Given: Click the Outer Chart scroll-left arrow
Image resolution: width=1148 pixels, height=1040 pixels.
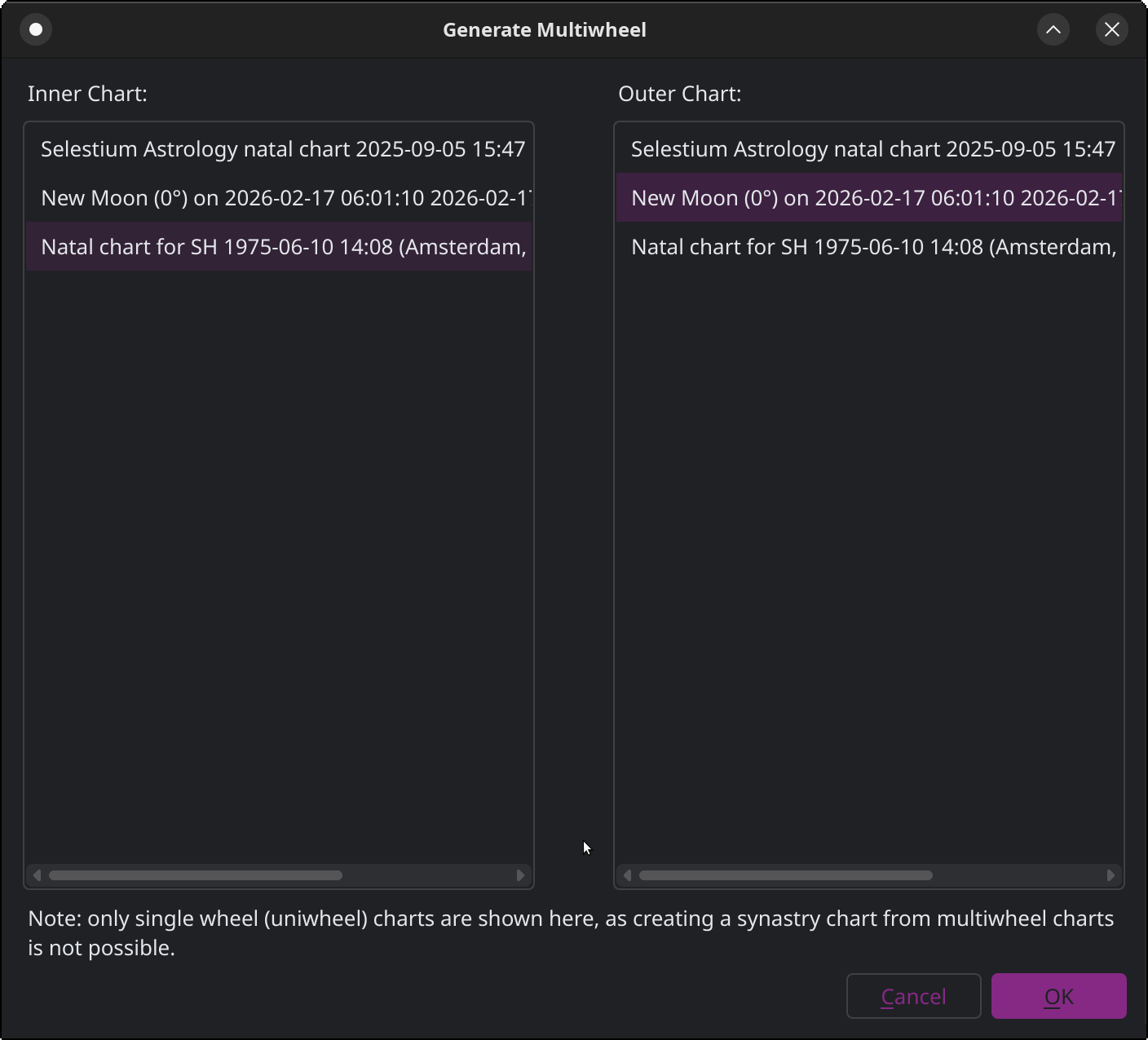Looking at the screenshot, I should click(627, 875).
